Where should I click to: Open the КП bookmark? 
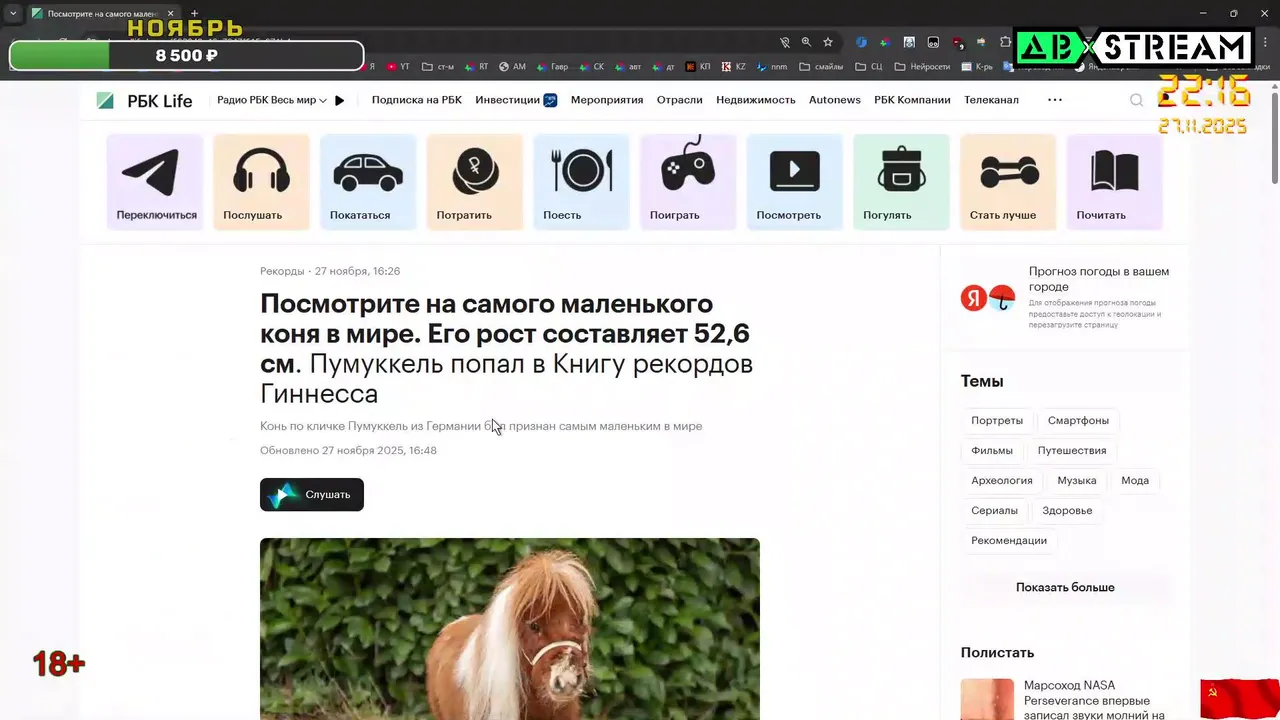698,67
